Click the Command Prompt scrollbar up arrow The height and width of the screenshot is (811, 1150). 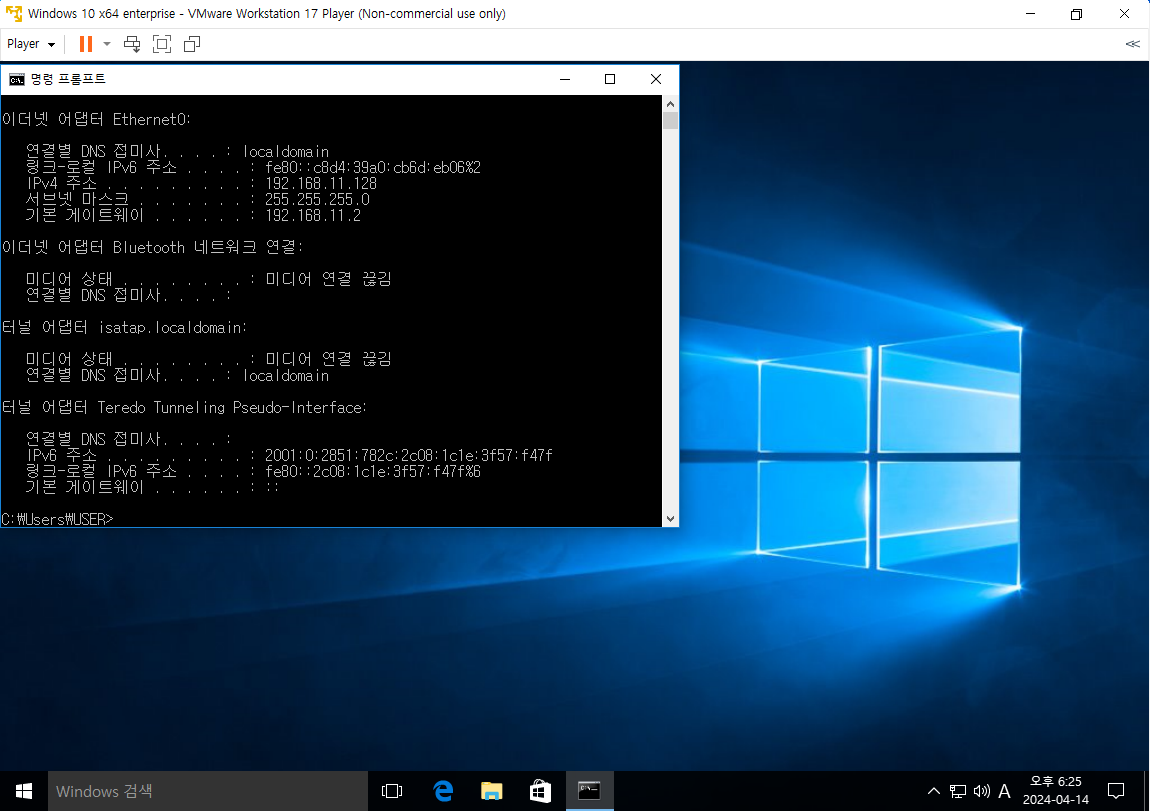coord(670,104)
